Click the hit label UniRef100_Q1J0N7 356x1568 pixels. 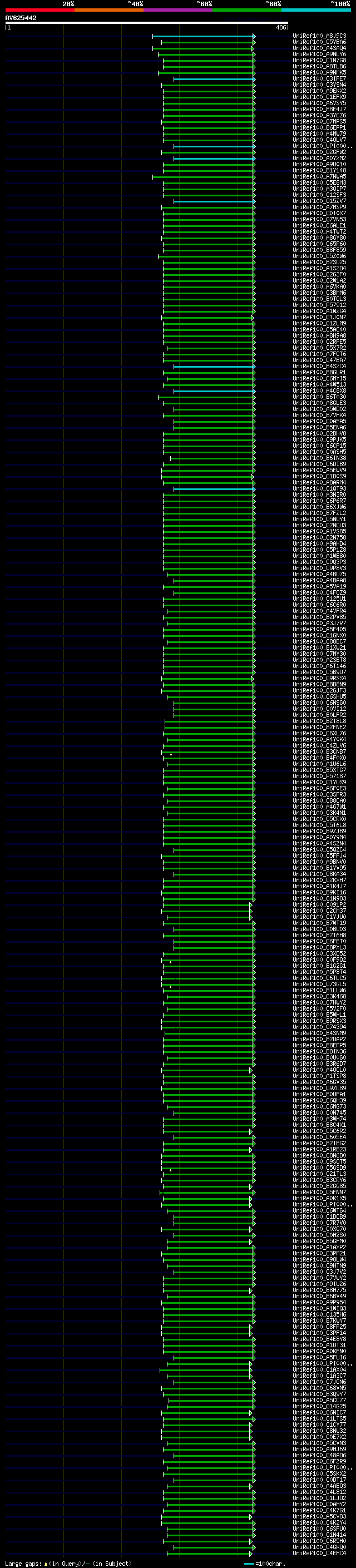319,317
